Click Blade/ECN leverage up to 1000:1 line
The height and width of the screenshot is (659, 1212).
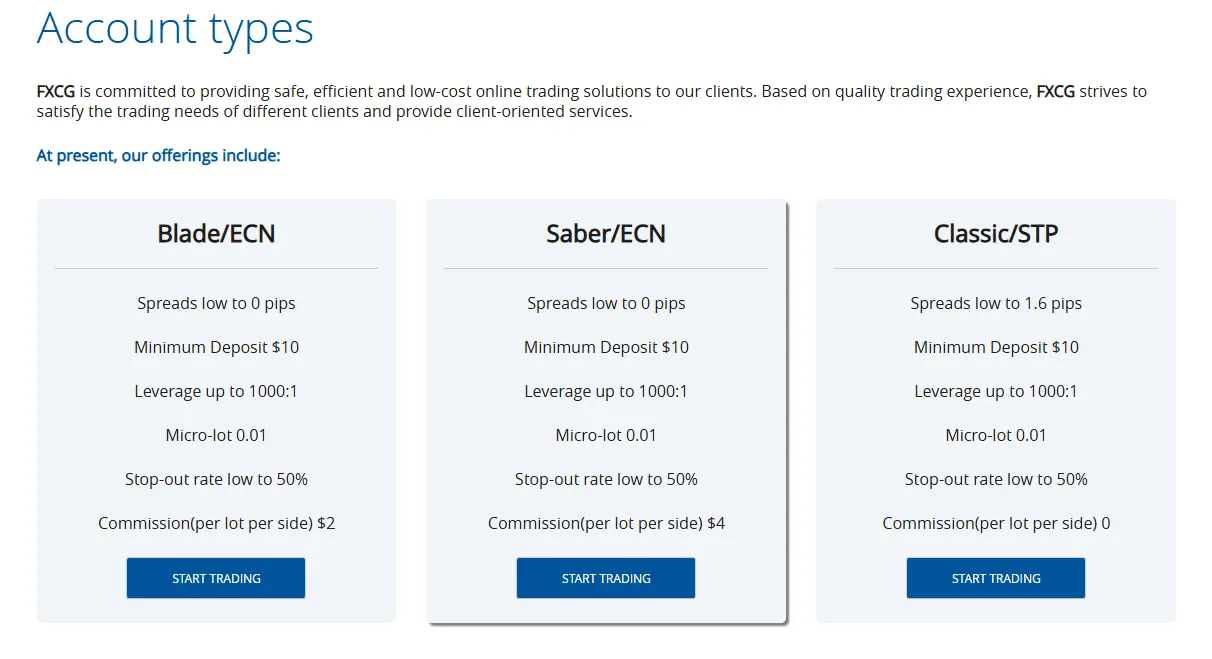coord(216,391)
